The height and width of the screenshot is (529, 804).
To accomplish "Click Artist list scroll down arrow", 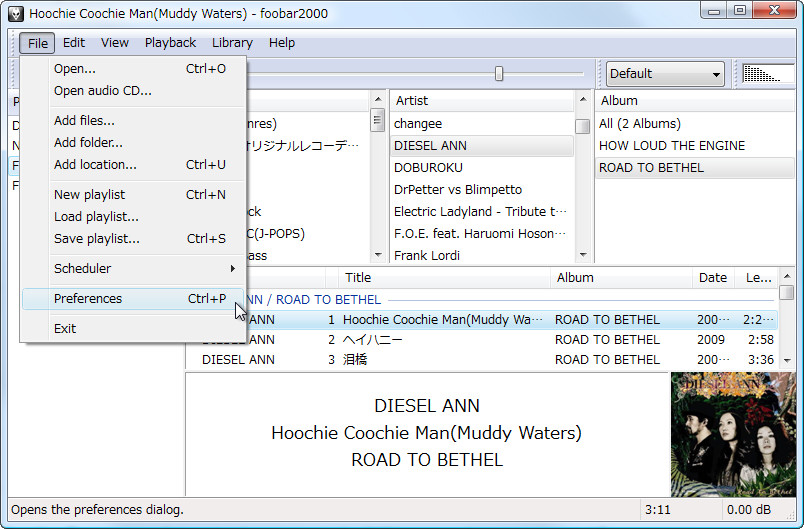I will [x=582, y=255].
